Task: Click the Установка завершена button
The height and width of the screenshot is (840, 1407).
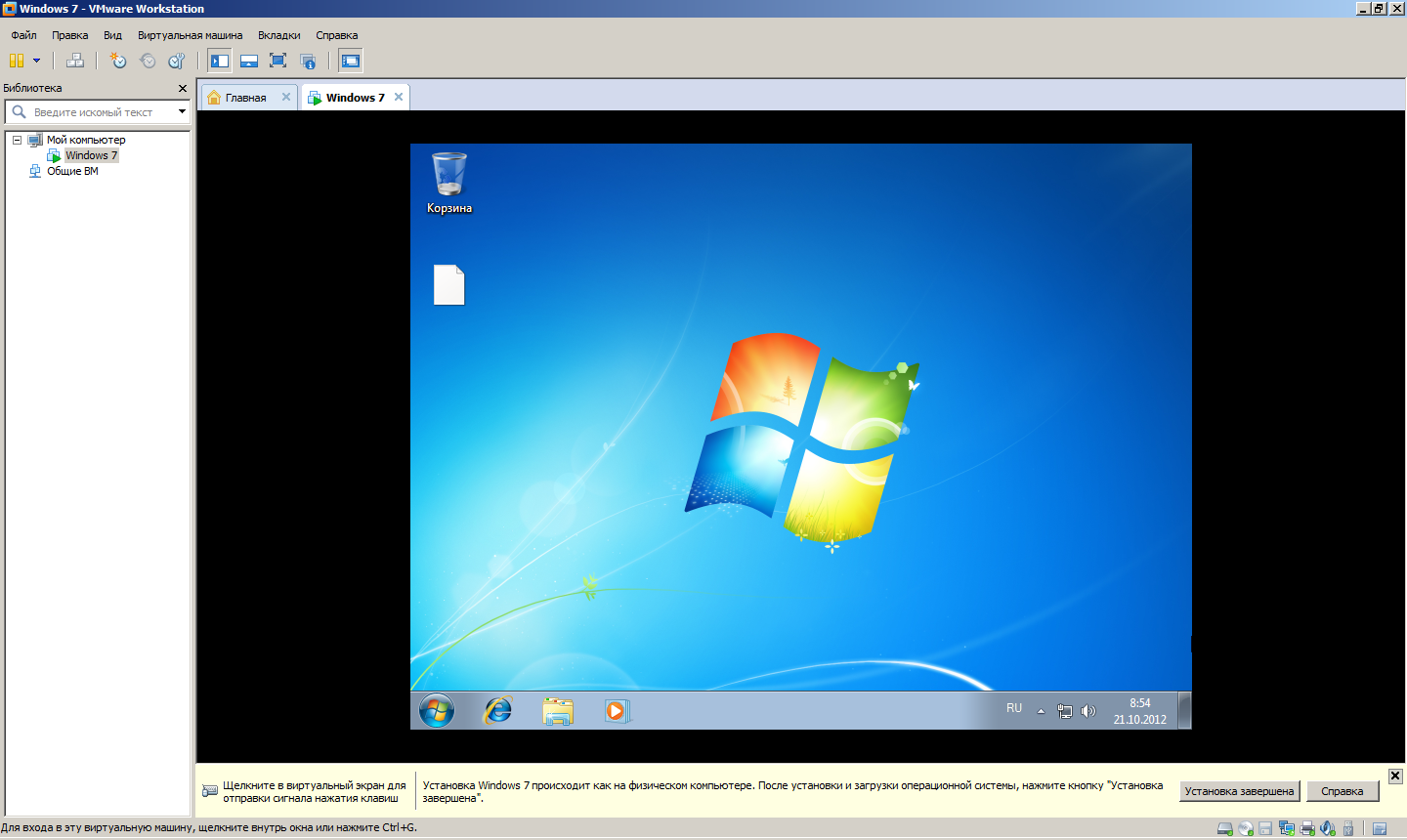Action: (x=1239, y=791)
